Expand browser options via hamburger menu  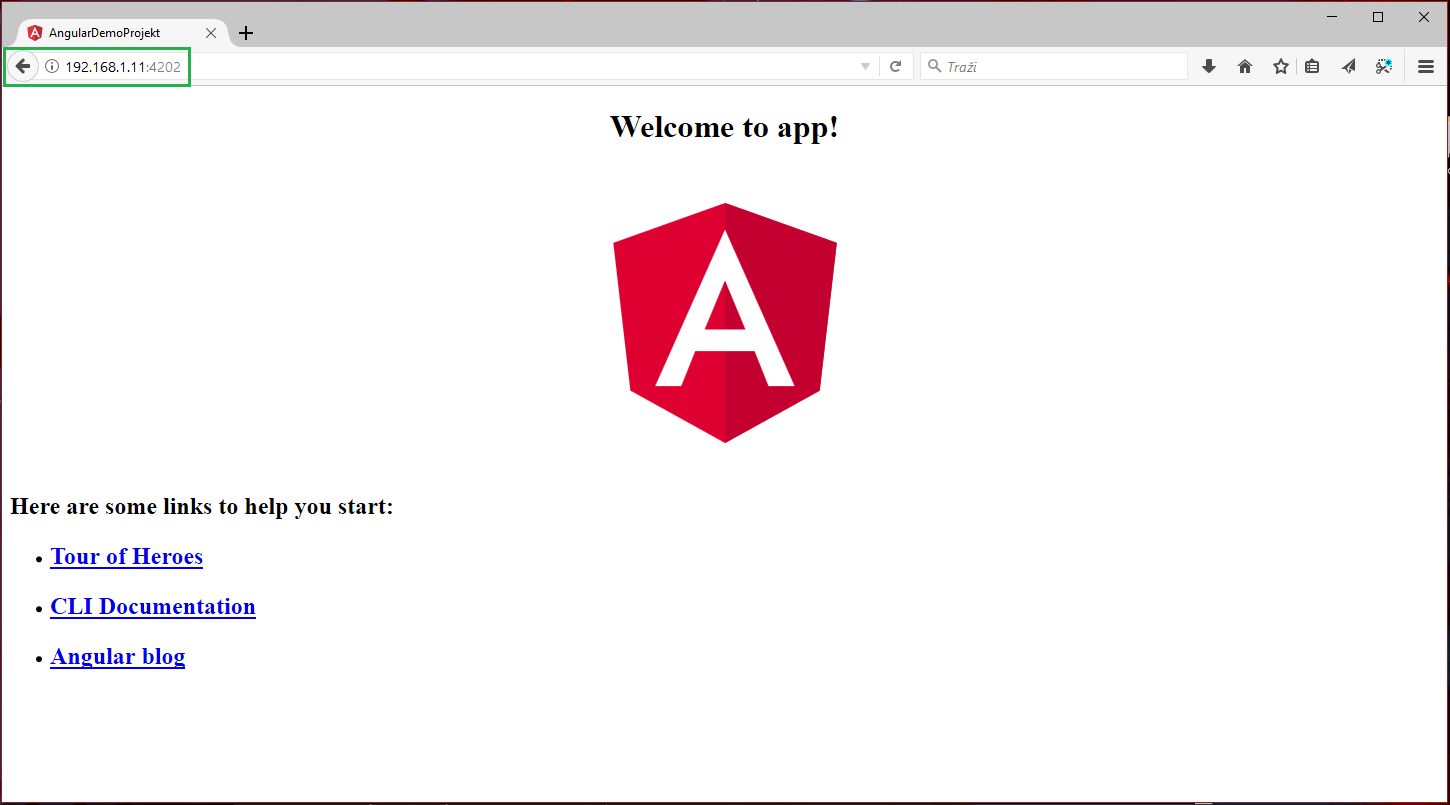[x=1425, y=66]
